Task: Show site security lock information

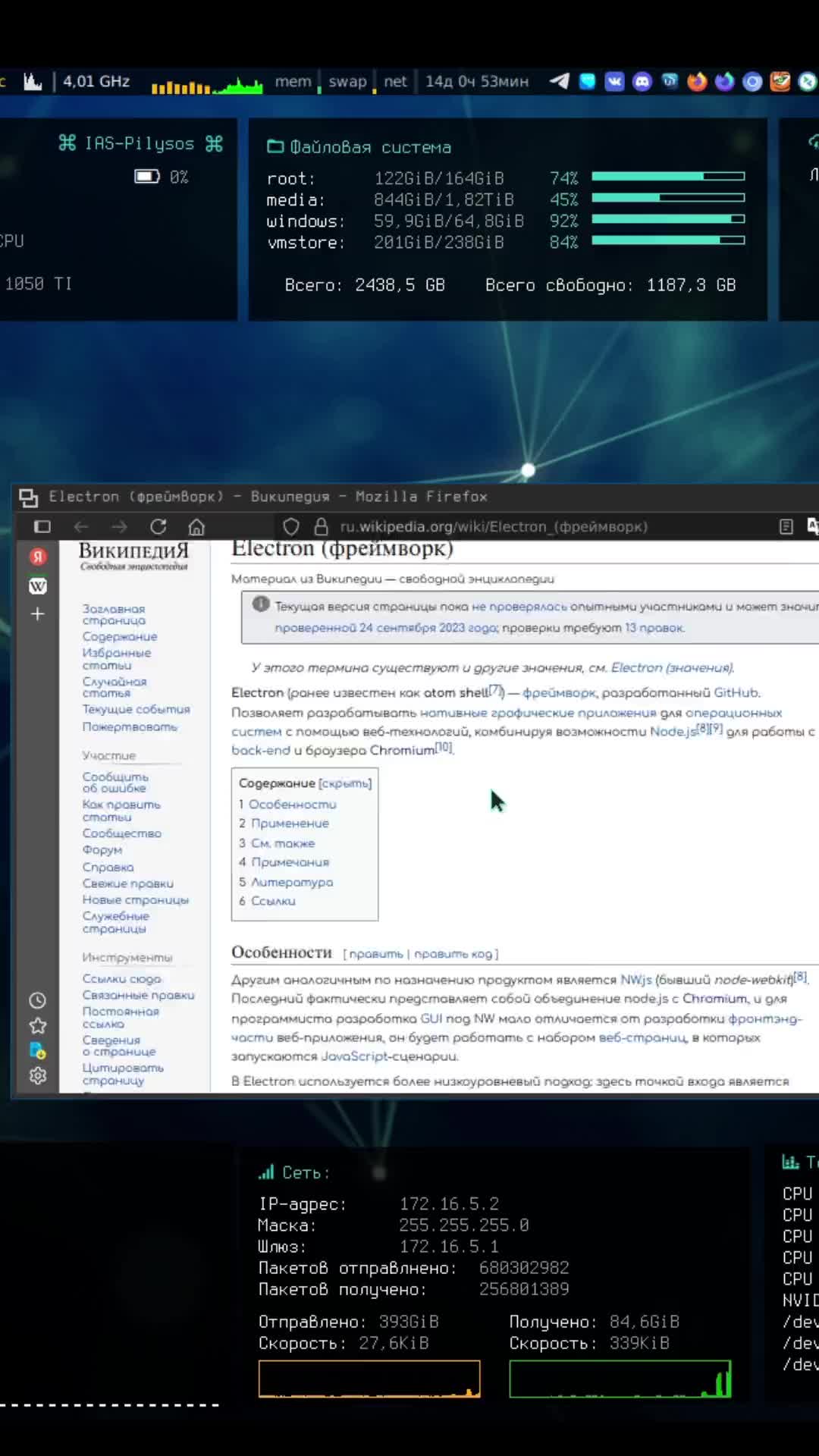Action: [x=321, y=527]
